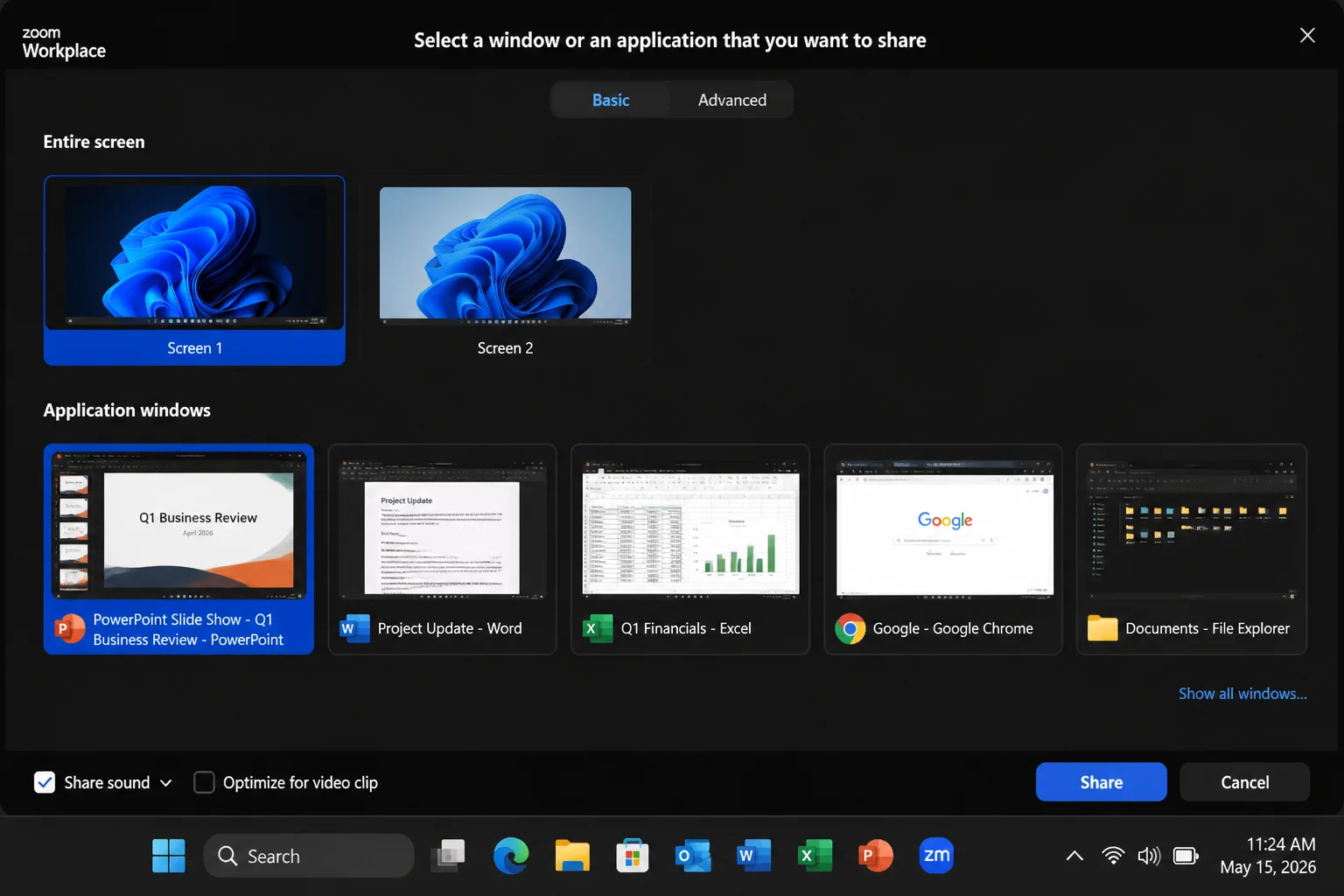This screenshot has height=896, width=1344.
Task: Click the Documents - File Explorer label
Action: click(1207, 628)
